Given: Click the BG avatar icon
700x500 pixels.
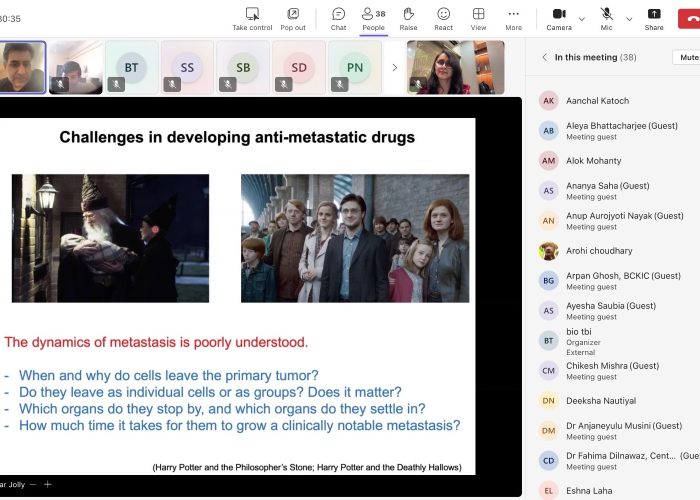Looking at the screenshot, I should [548, 280].
